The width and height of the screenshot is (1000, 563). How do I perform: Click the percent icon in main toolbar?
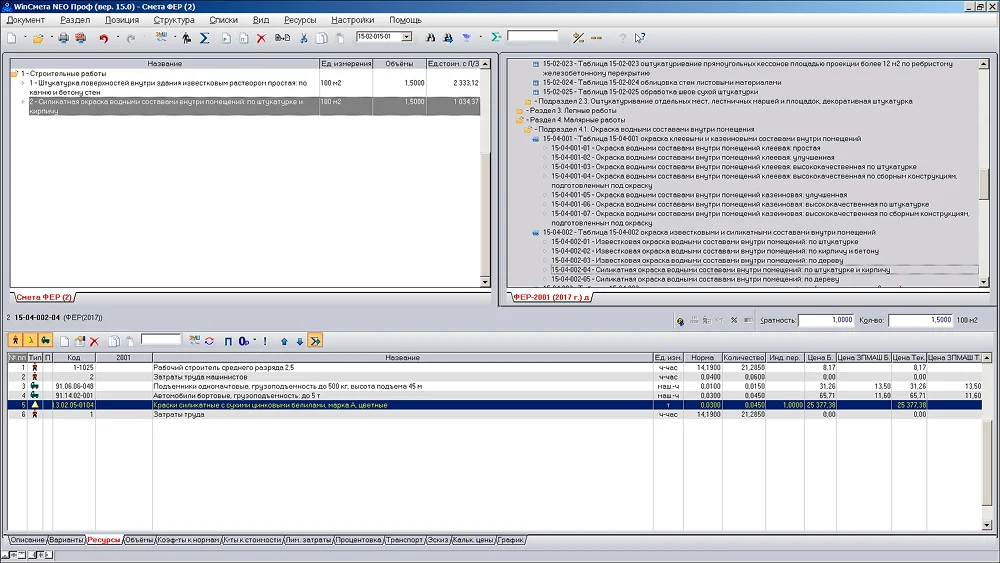[578, 38]
